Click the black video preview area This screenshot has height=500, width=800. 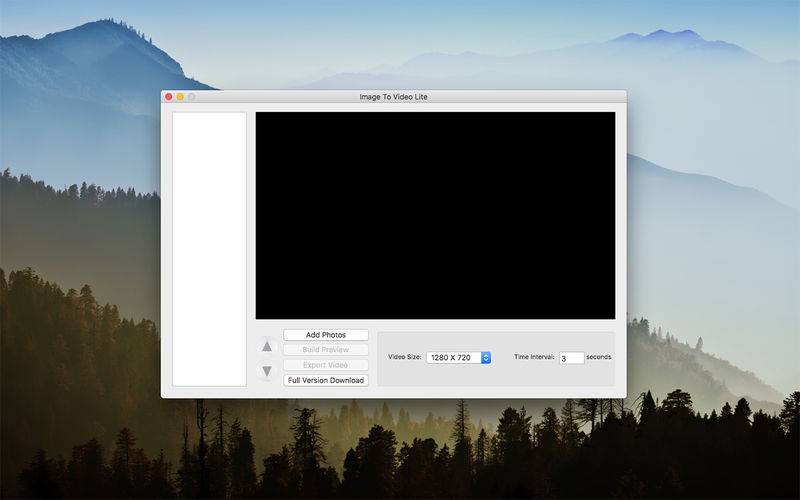[x=435, y=215]
